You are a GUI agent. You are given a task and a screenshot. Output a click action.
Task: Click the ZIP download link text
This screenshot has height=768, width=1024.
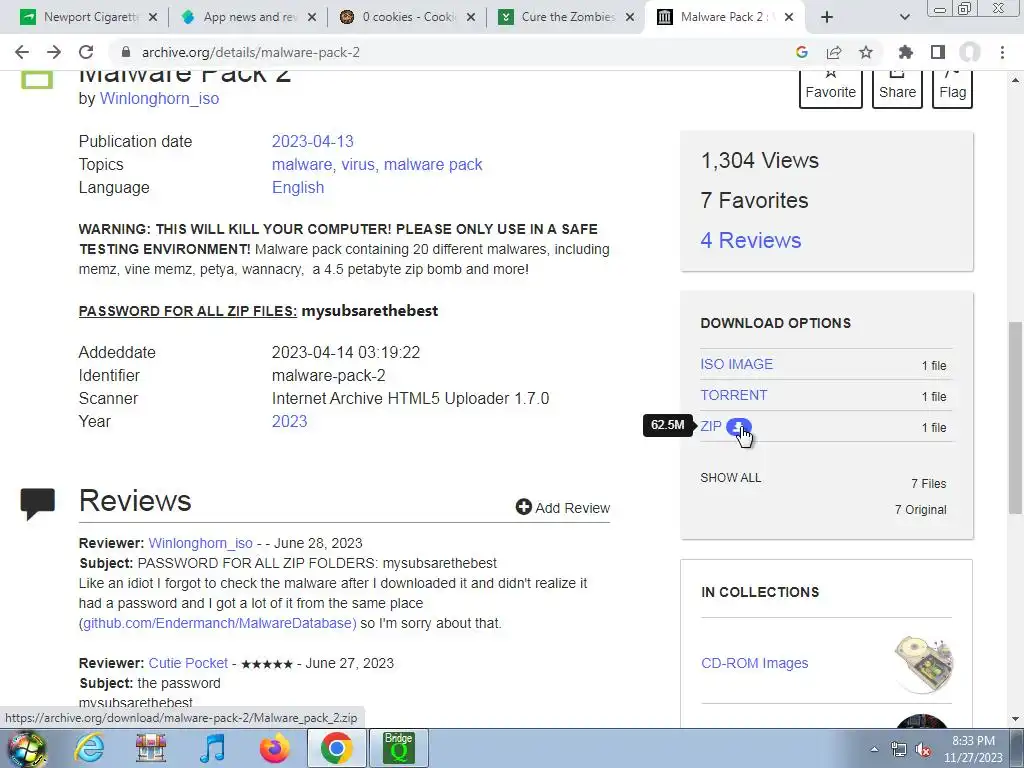(711, 426)
